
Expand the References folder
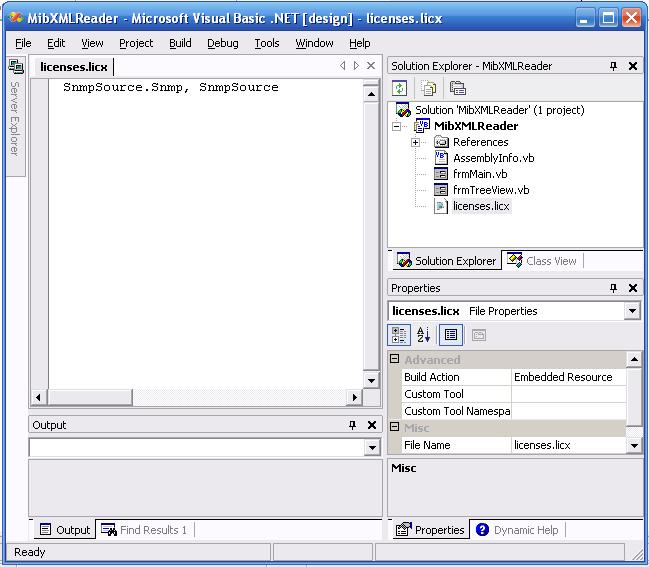(415, 142)
